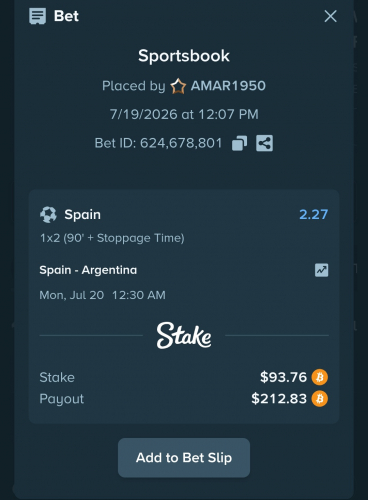This screenshot has width=368, height=500.
Task: Click the $93.76 stake amount
Action: [x=283, y=377]
